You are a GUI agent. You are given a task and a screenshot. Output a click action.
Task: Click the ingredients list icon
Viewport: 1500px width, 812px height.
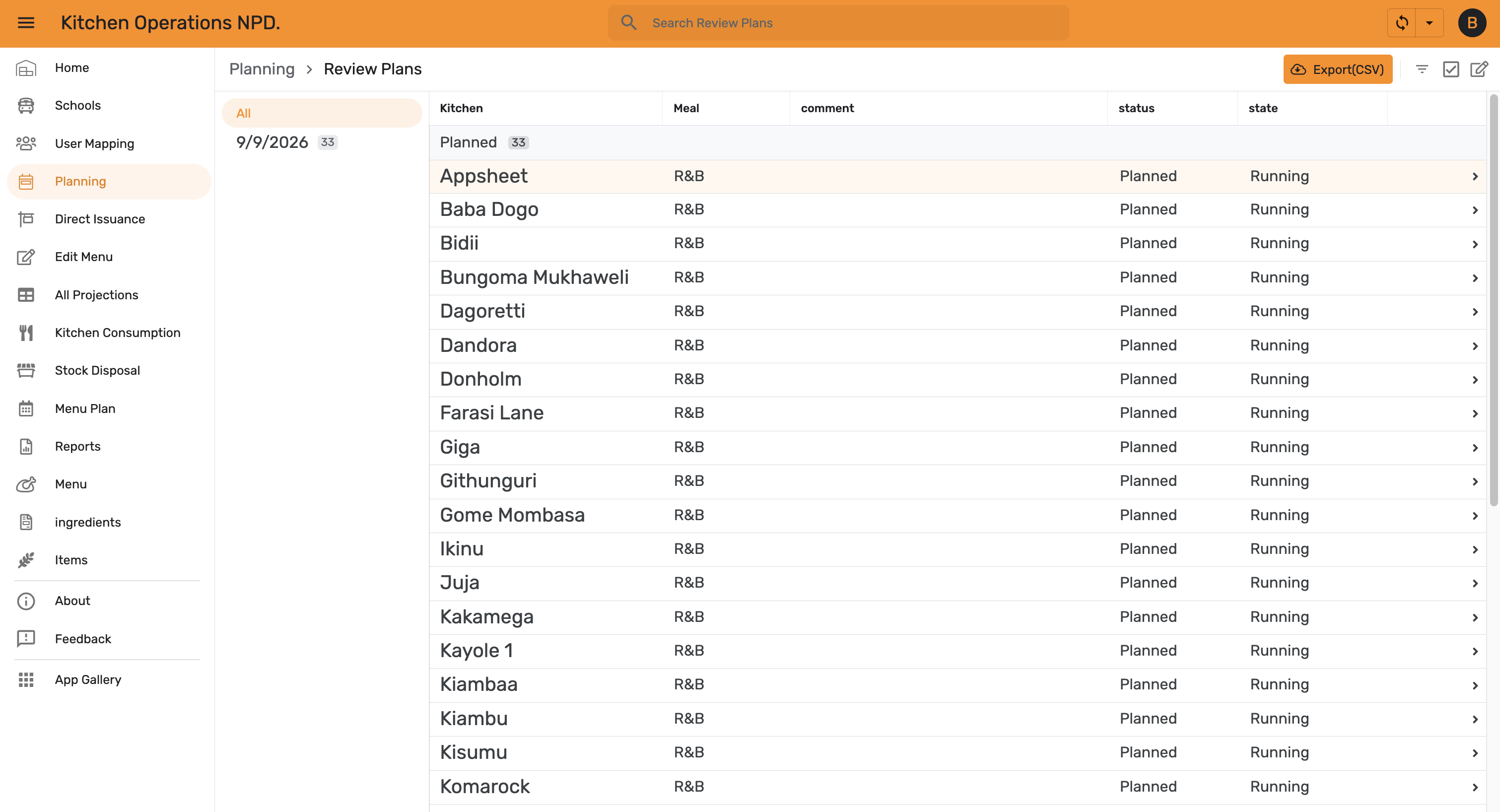tap(26, 522)
